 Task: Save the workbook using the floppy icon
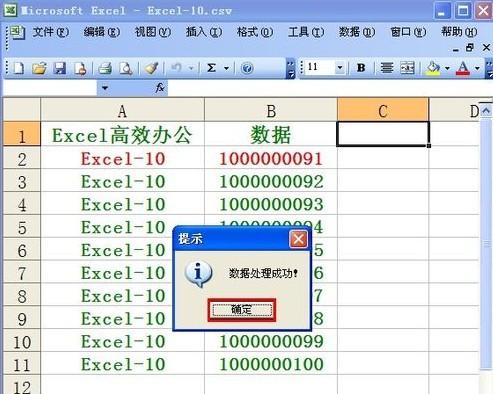point(60,68)
